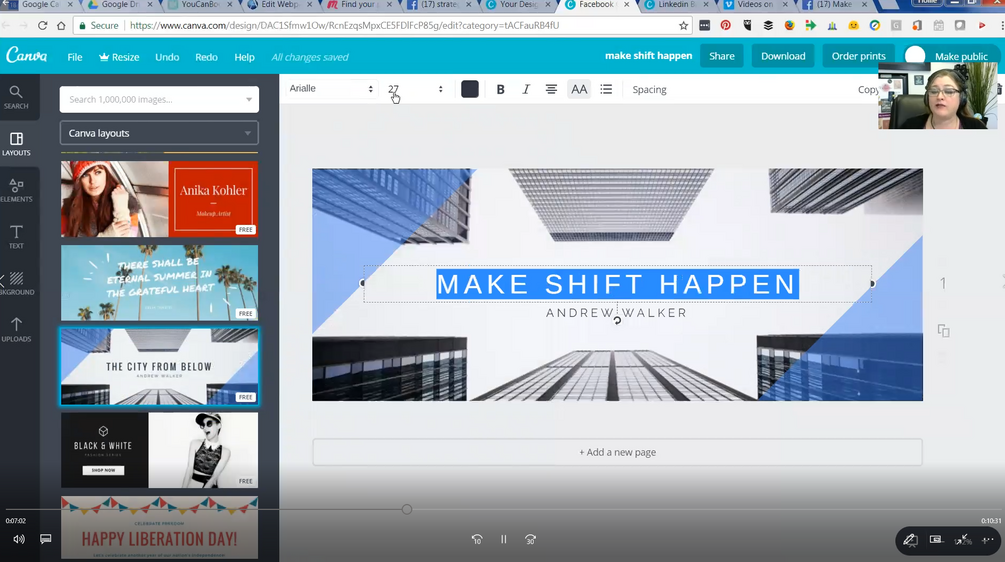Open the Canva layouts dropdown

point(160,133)
